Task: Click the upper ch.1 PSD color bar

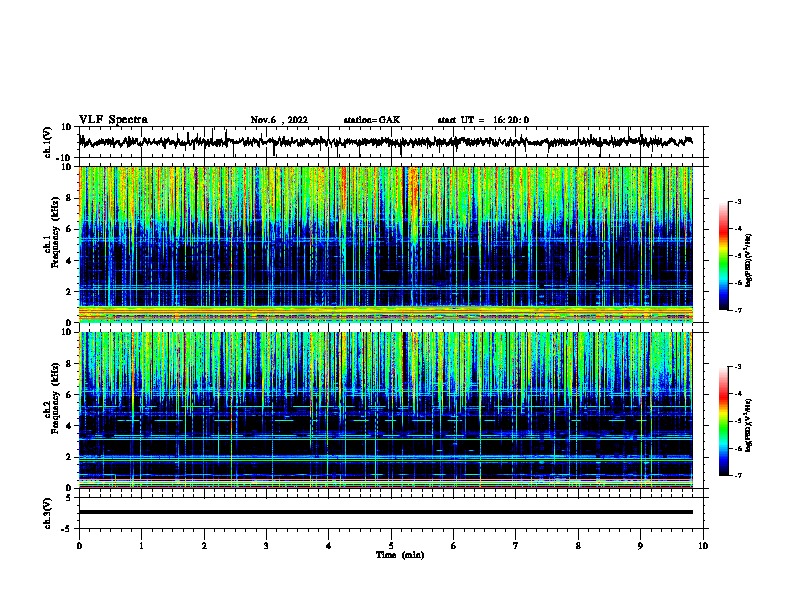Action: (x=724, y=256)
